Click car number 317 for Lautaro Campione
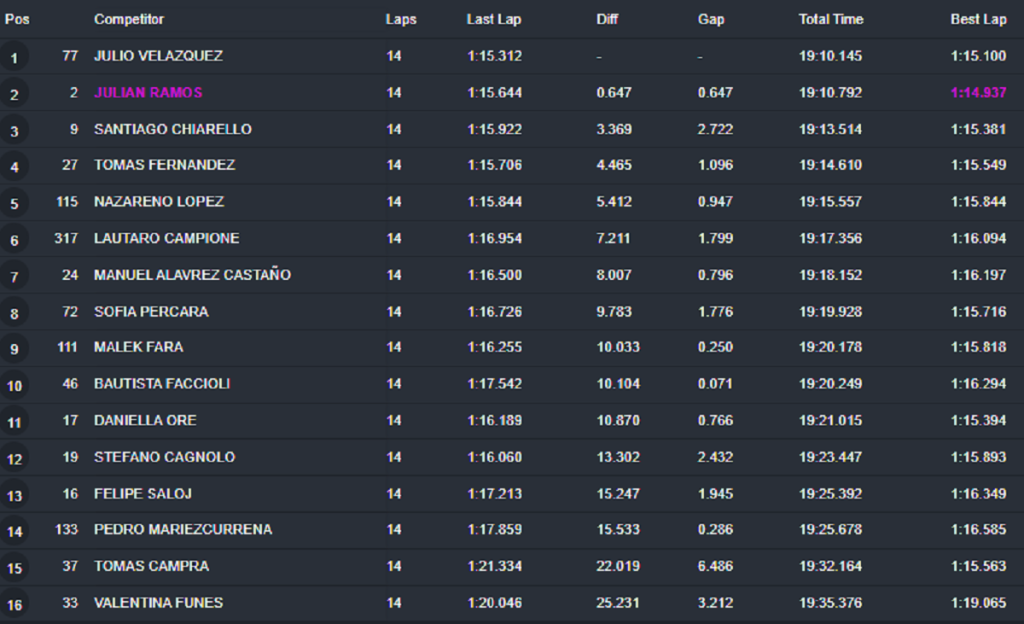Viewport: 1024px width, 624px height. (66, 238)
